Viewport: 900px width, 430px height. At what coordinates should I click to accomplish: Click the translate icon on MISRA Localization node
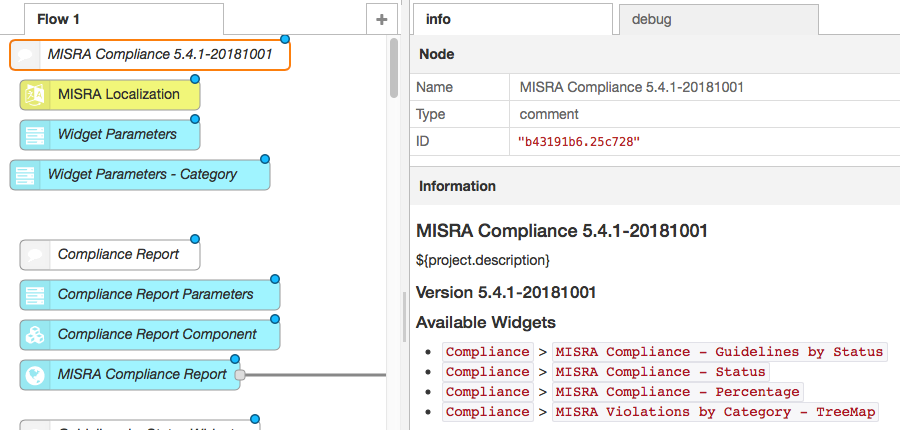35,95
